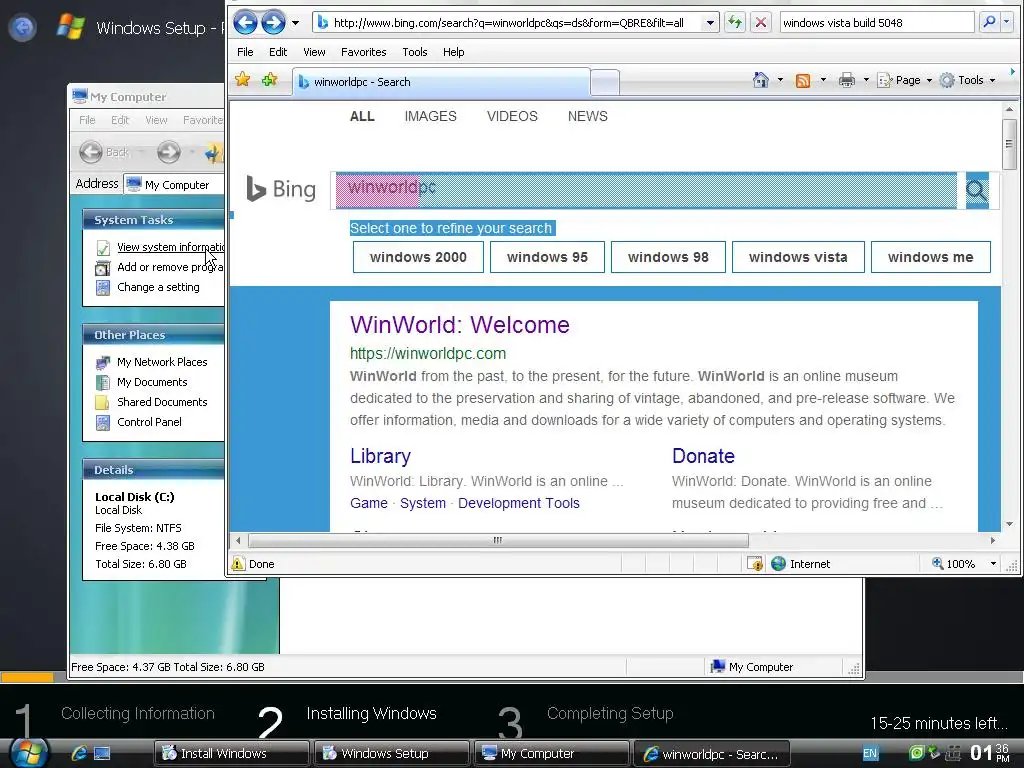Click the red Stop loading icon
Image resolution: width=1024 pixels, height=768 pixels.
(x=760, y=23)
